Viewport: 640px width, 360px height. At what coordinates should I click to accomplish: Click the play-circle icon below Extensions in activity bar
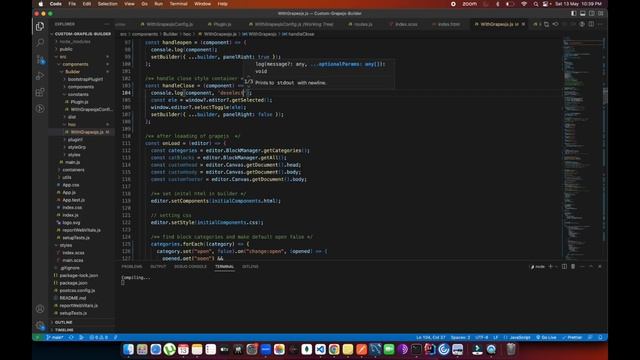(x=40, y=109)
